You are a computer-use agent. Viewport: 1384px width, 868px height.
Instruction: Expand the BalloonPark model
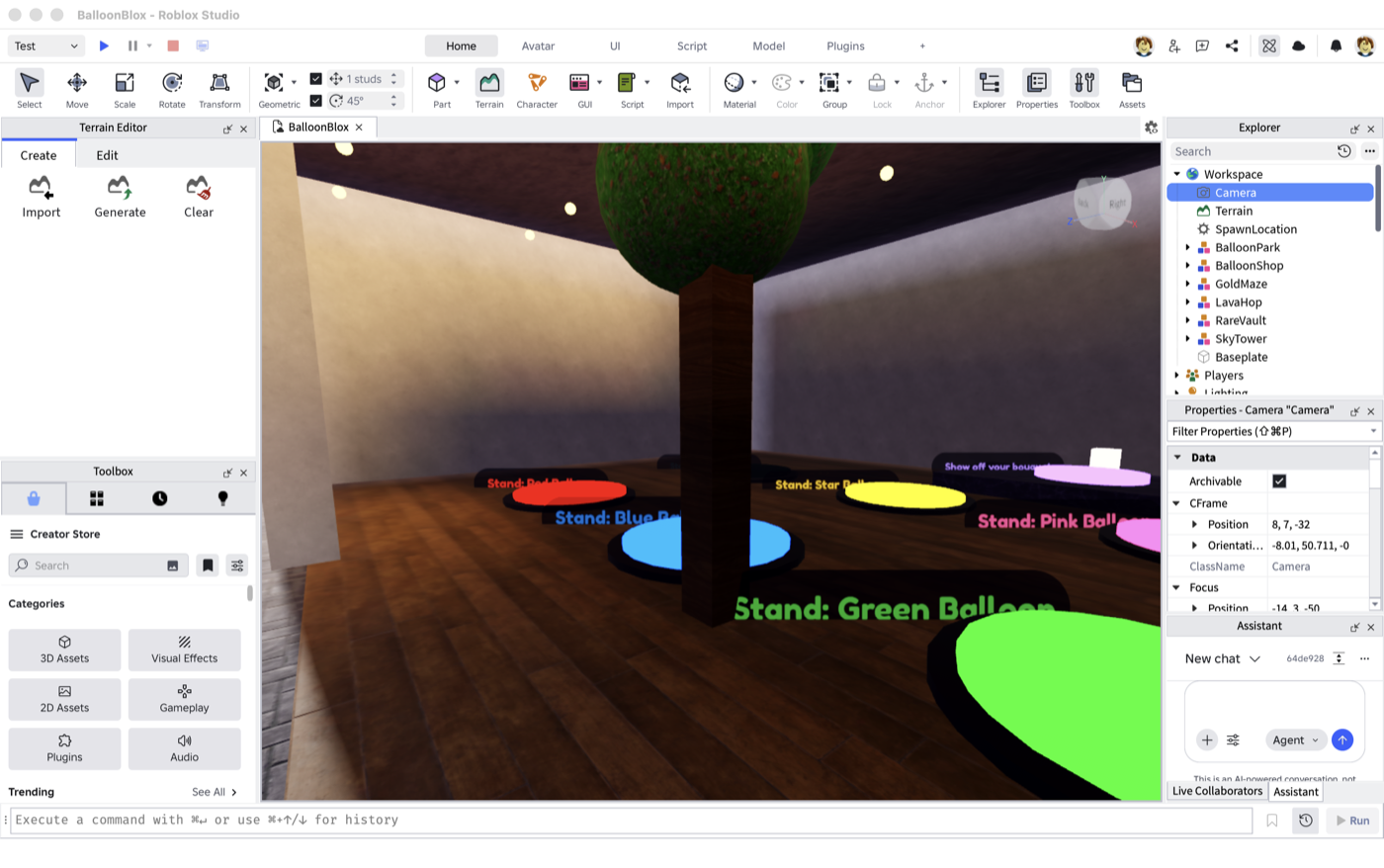[1188, 248]
